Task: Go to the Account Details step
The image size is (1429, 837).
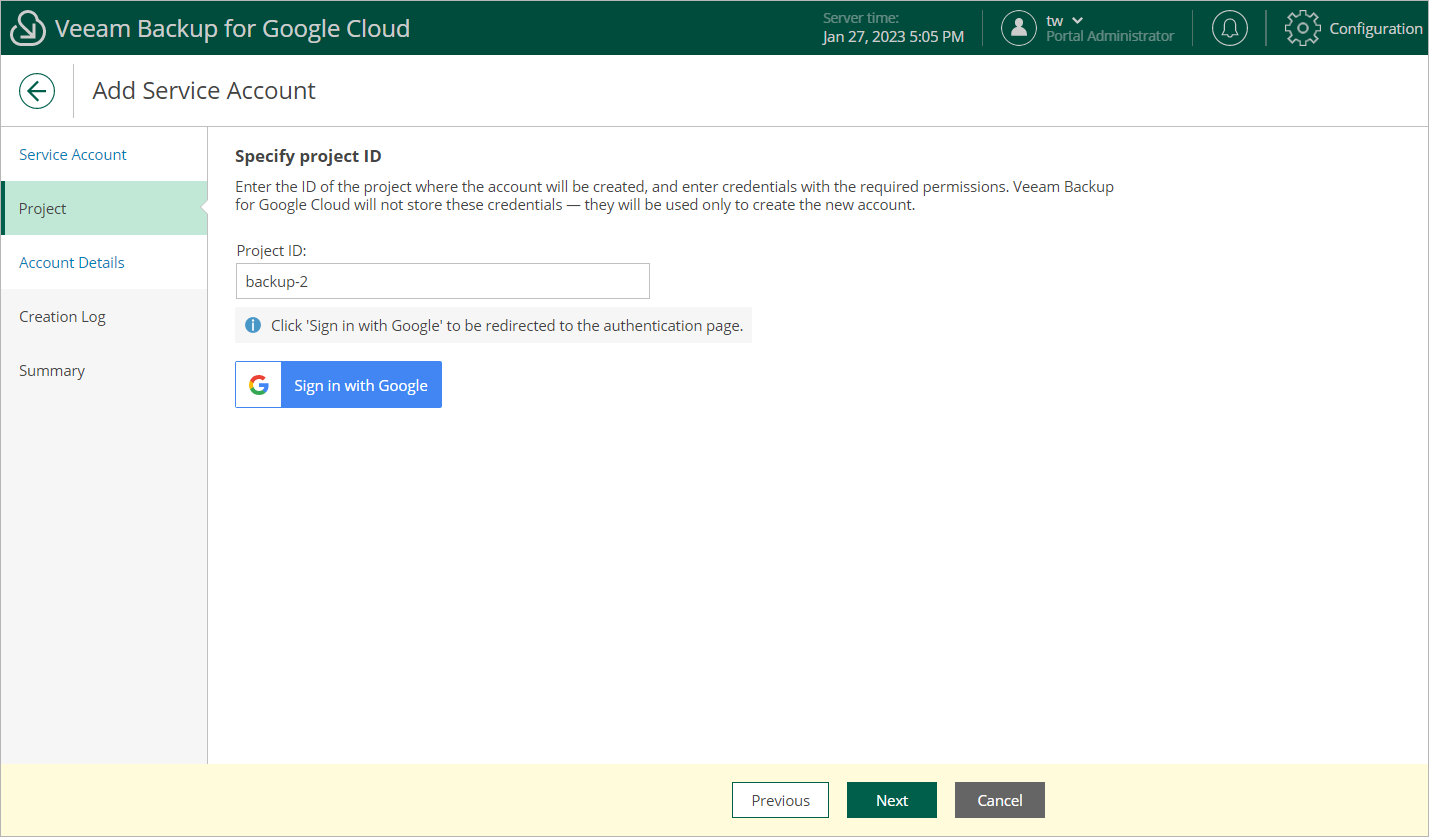Action: 72,263
